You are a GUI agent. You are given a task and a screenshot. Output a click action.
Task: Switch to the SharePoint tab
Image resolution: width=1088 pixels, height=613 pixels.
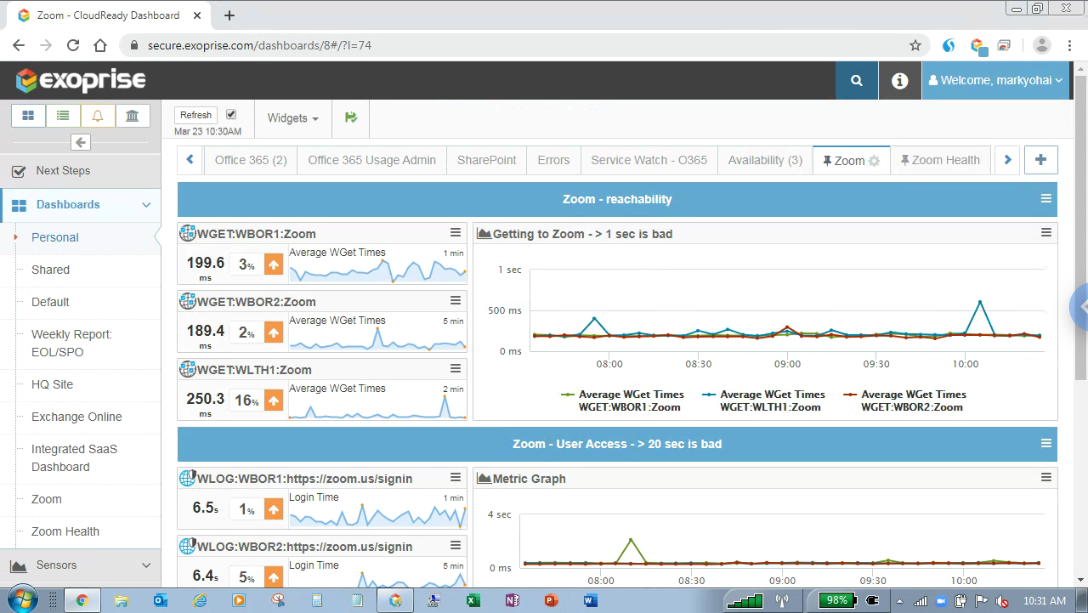pyautogui.click(x=486, y=159)
